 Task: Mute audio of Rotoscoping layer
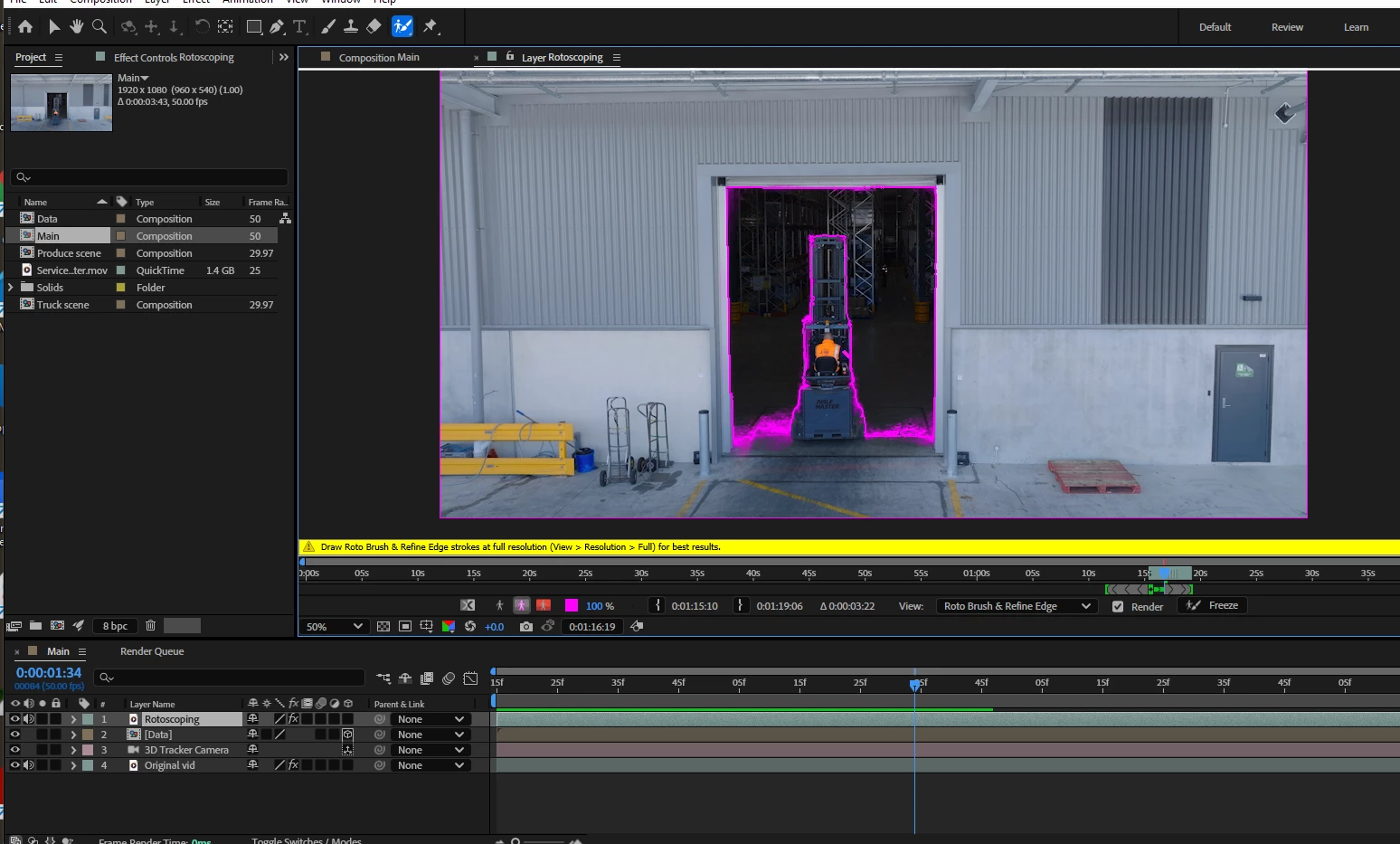click(29, 719)
